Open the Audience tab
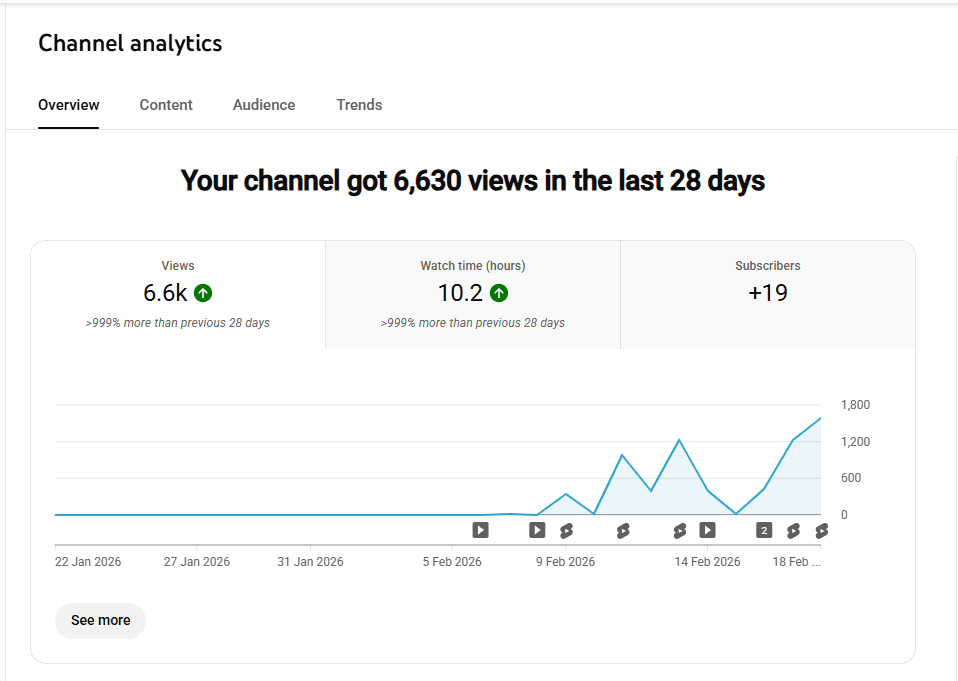The height and width of the screenshot is (681, 958). click(263, 105)
